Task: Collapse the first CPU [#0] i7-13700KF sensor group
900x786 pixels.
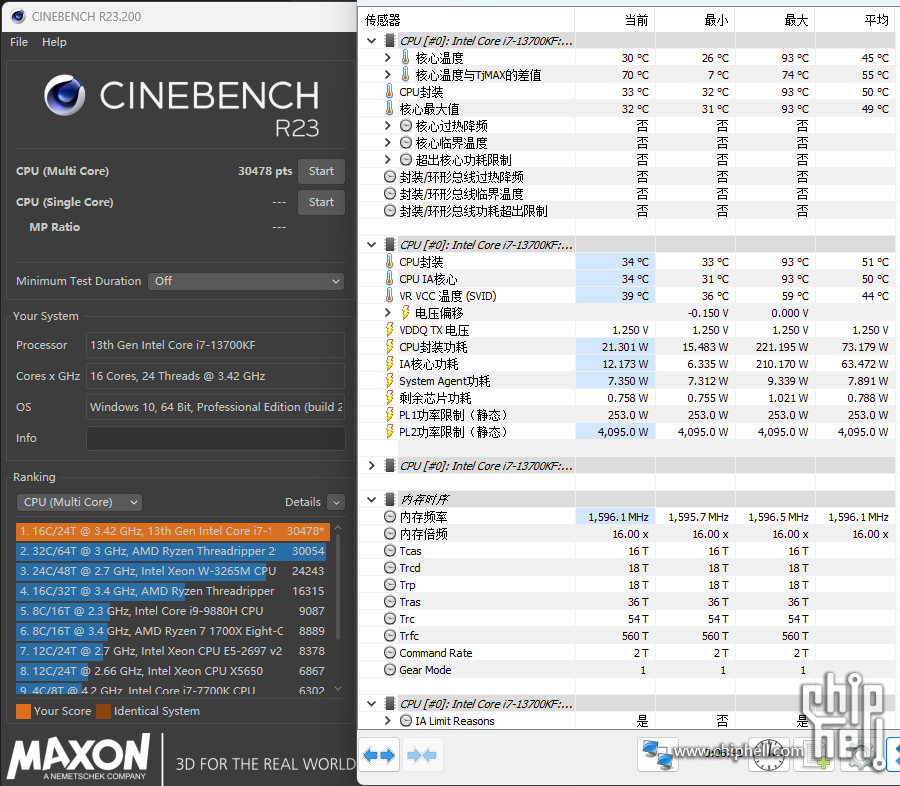Action: (371, 41)
